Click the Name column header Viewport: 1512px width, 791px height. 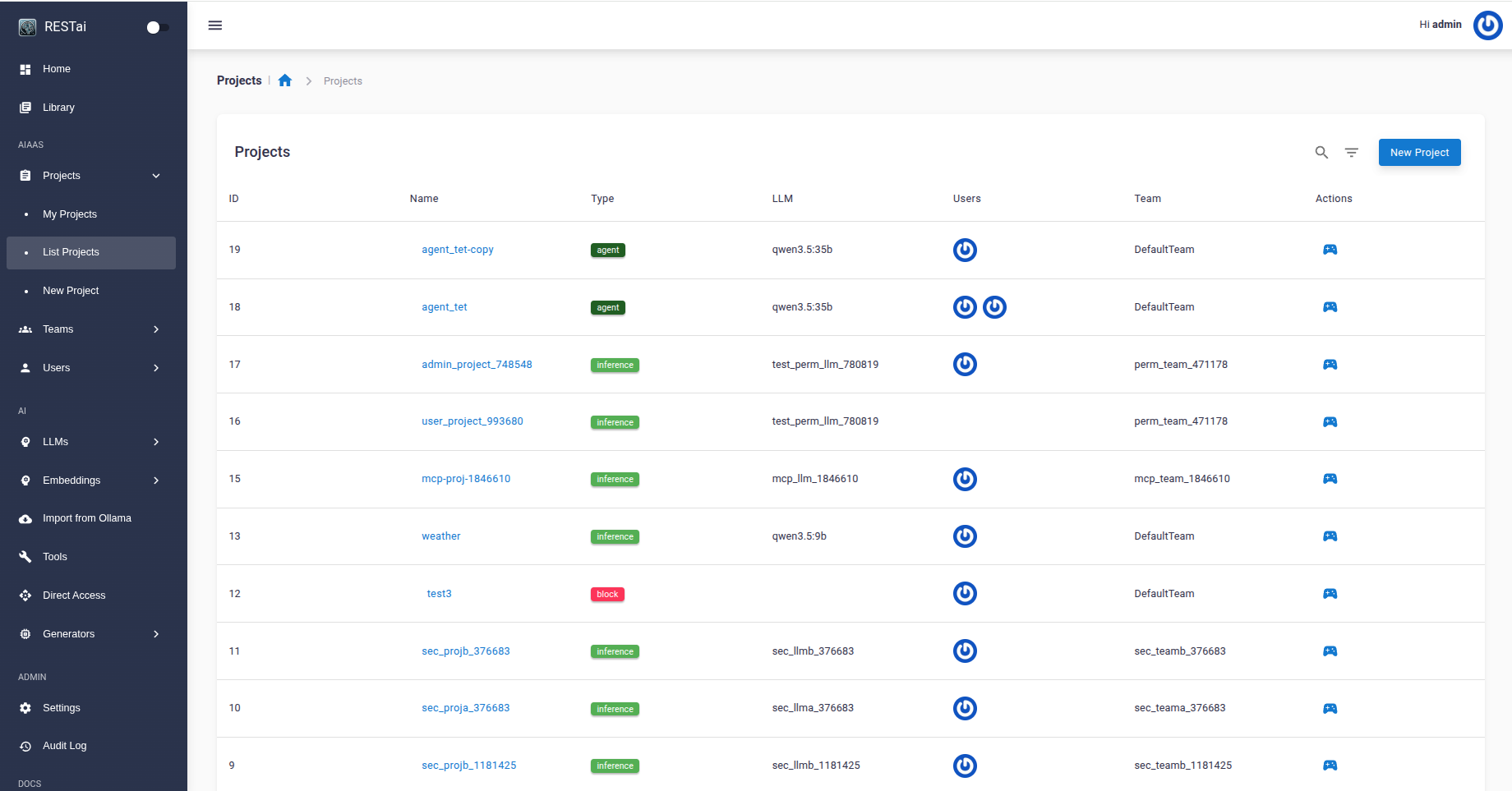click(424, 199)
